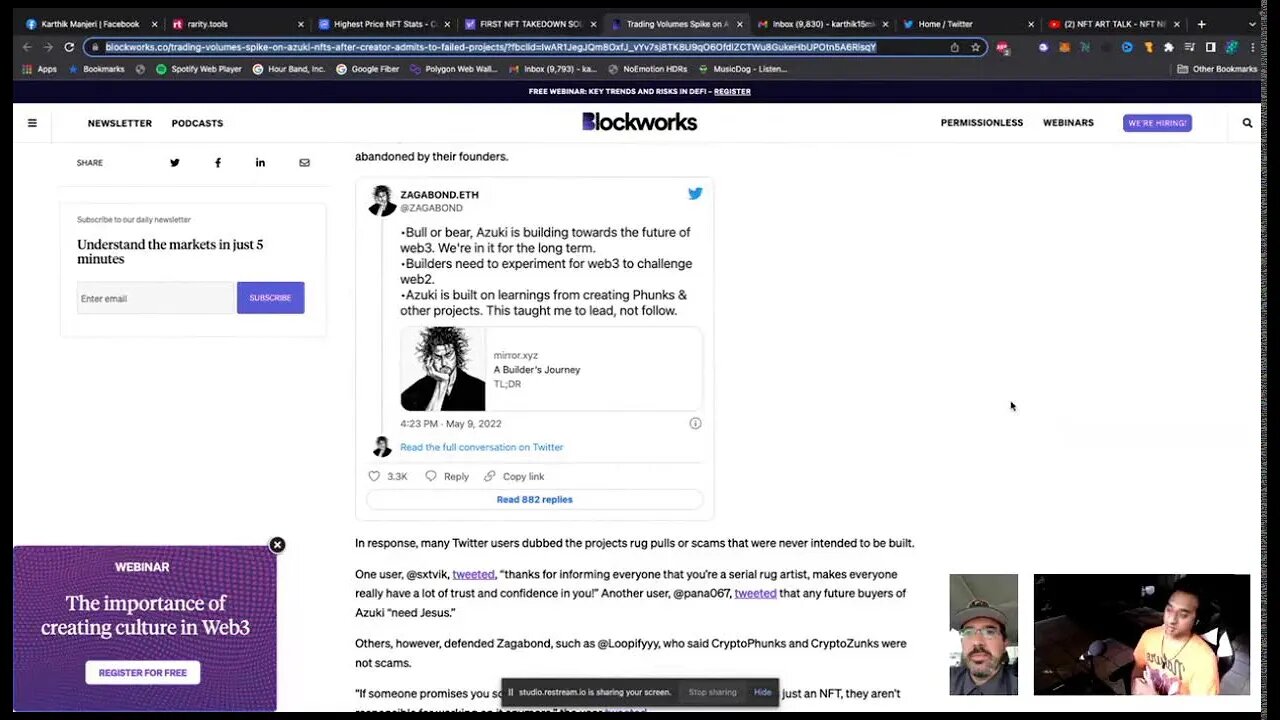Go forward in browser history
This screenshot has width=1280, height=720.
coord(47,47)
